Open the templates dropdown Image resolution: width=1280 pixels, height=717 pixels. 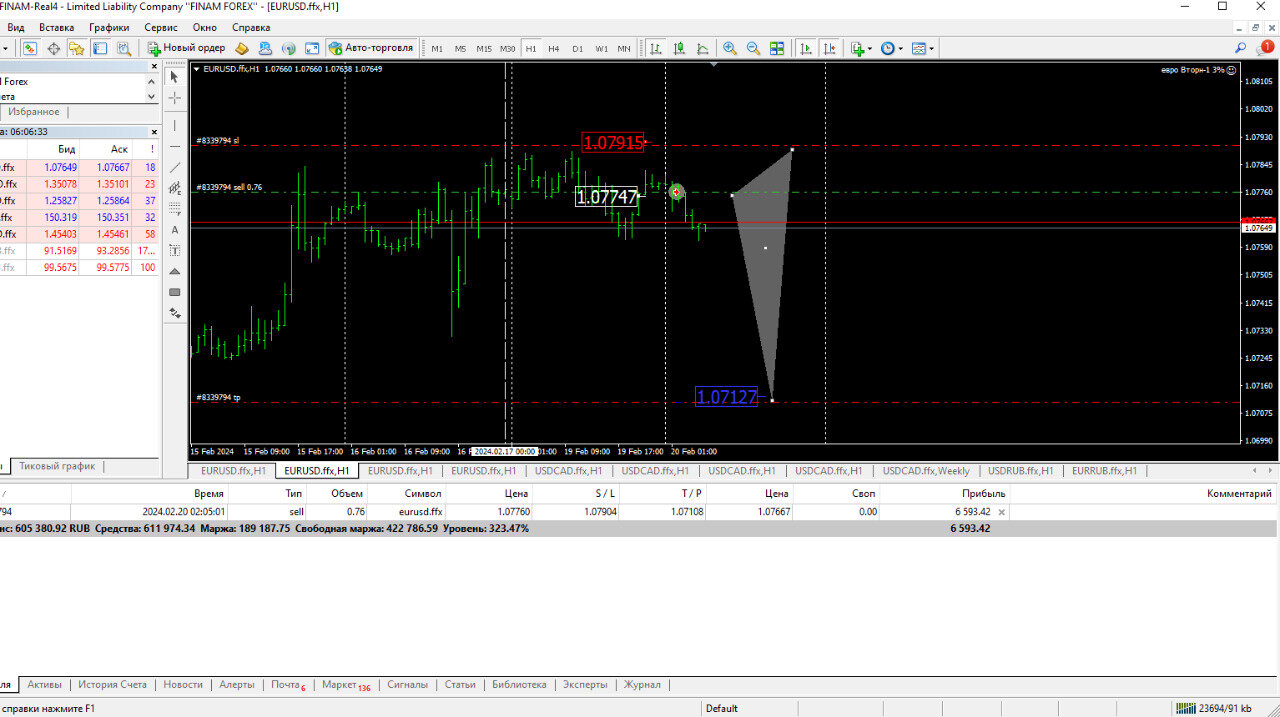(922, 48)
